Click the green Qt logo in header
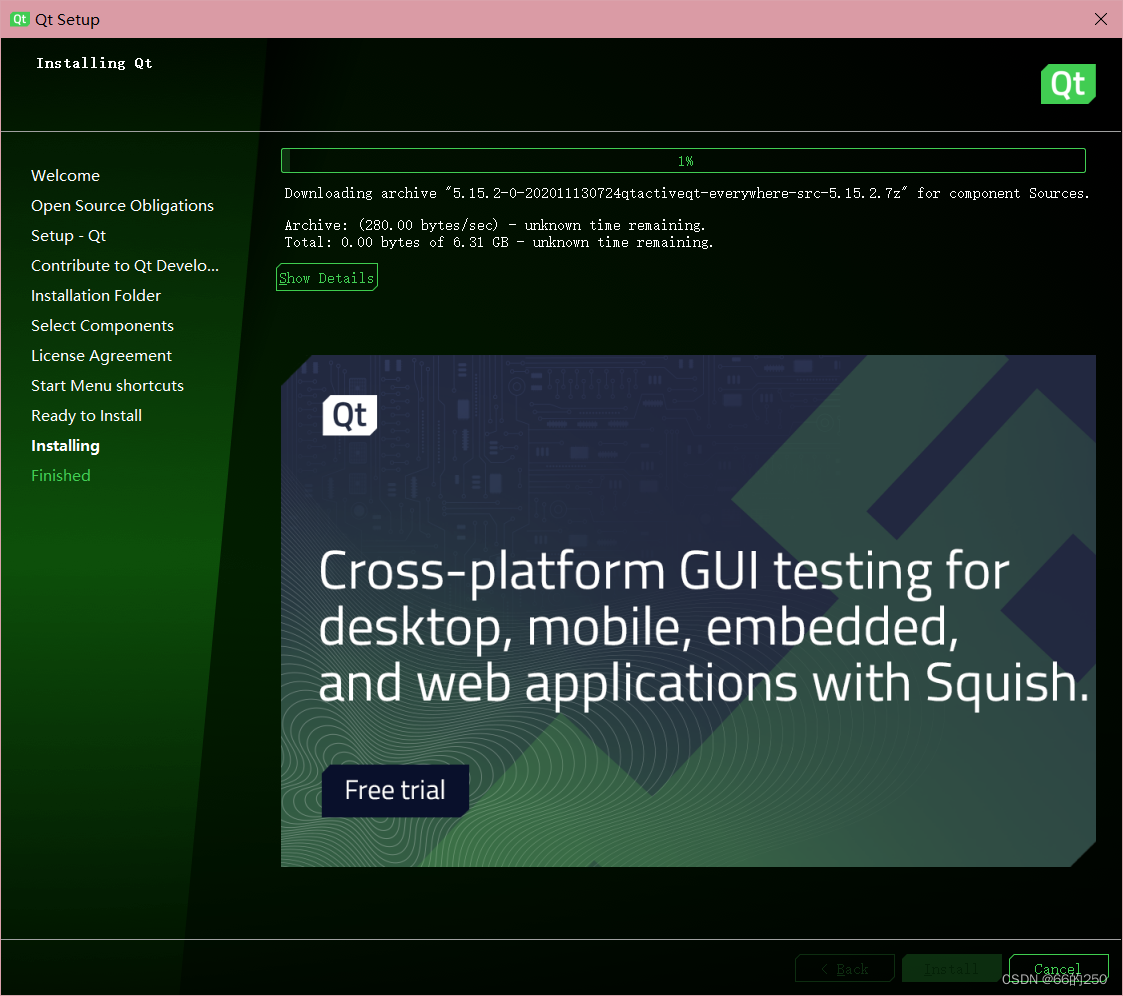1123x996 pixels. click(1068, 84)
